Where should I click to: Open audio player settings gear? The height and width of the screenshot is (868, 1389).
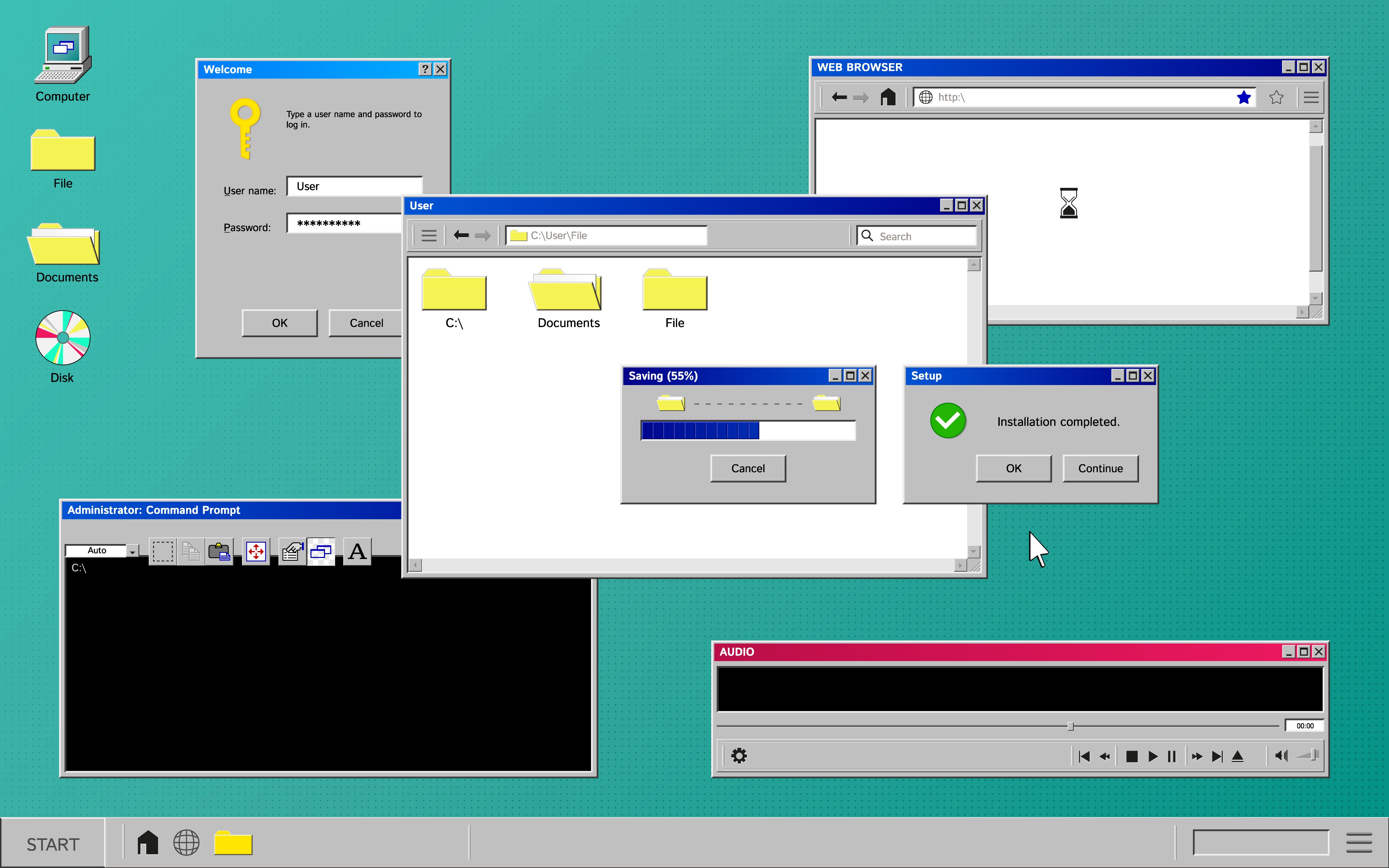[739, 756]
